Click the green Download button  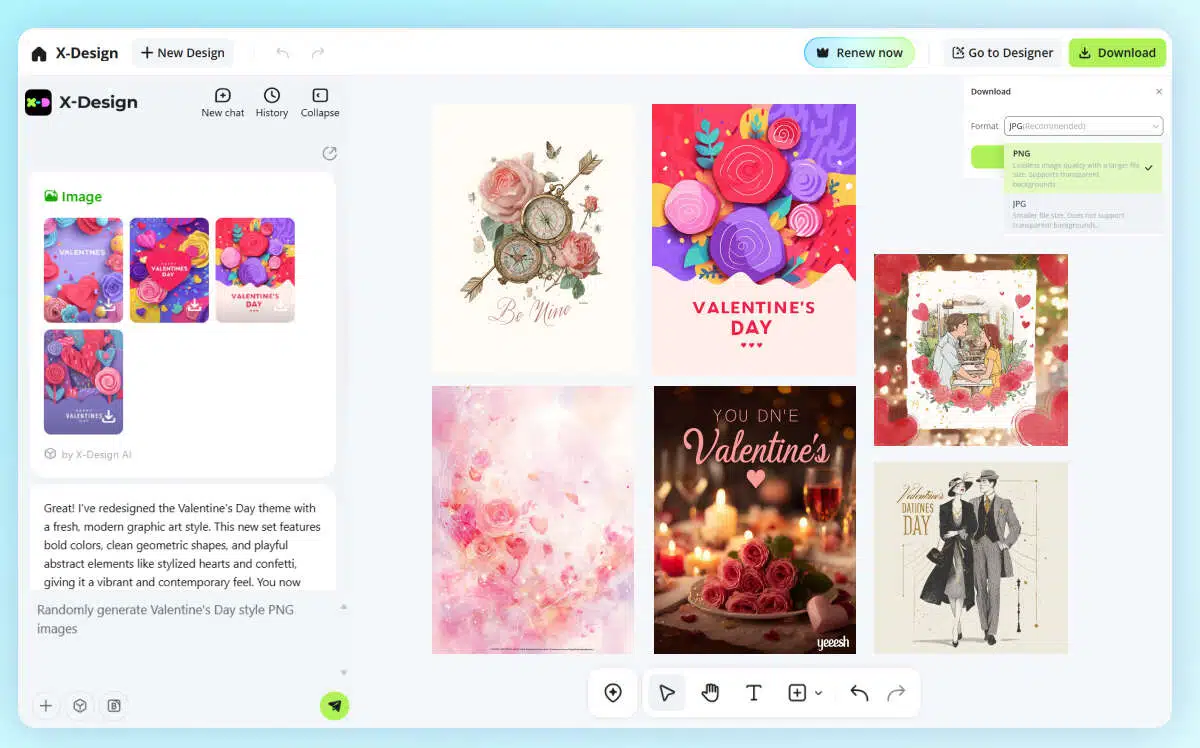pos(1117,53)
